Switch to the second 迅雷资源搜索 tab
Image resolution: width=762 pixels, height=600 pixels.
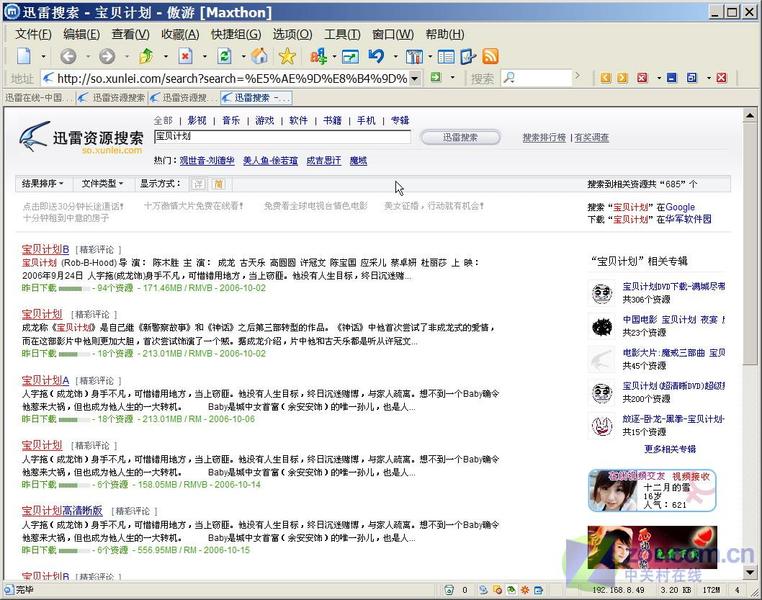pos(184,98)
